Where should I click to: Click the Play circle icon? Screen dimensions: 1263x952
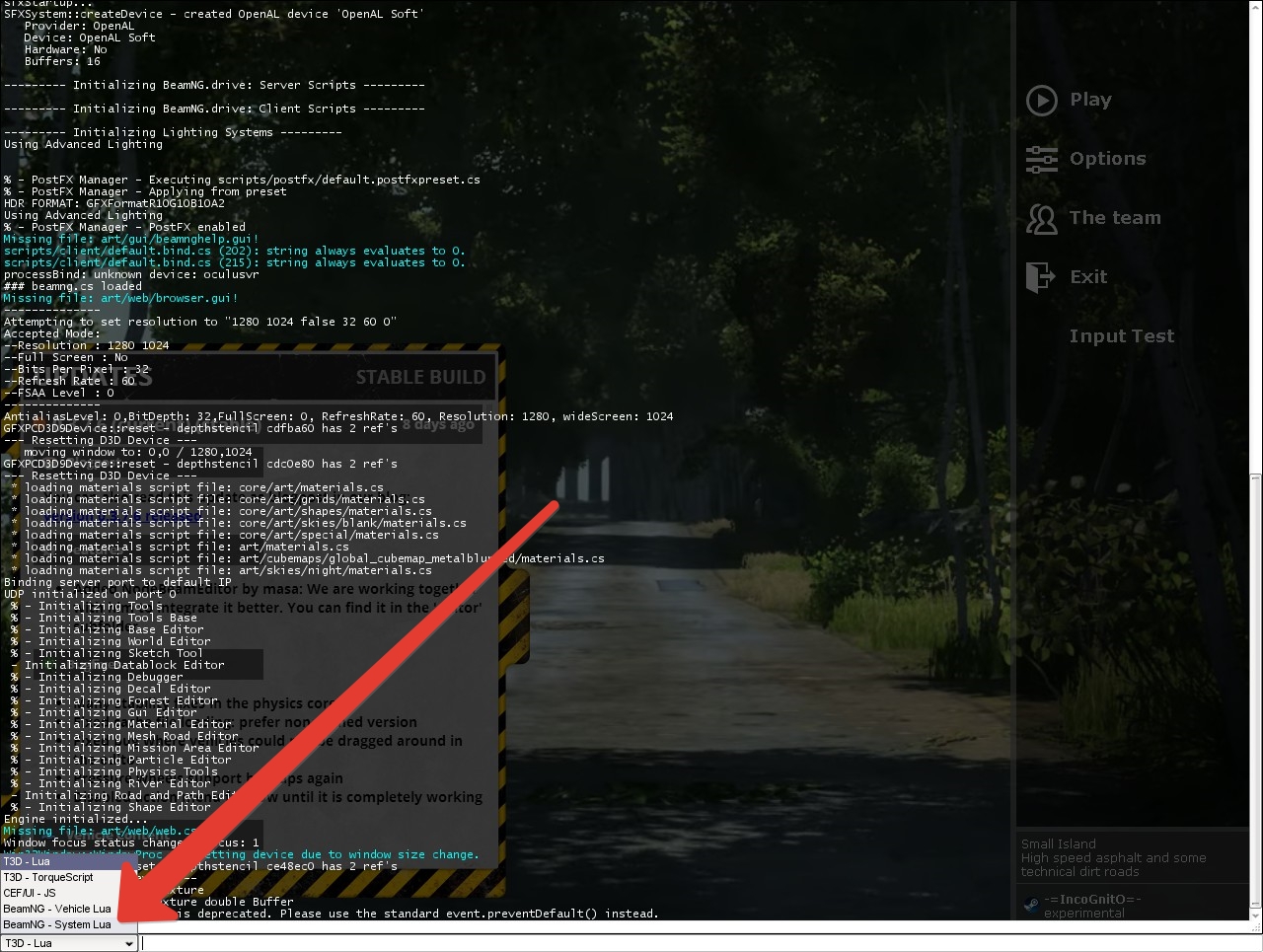point(1041,100)
